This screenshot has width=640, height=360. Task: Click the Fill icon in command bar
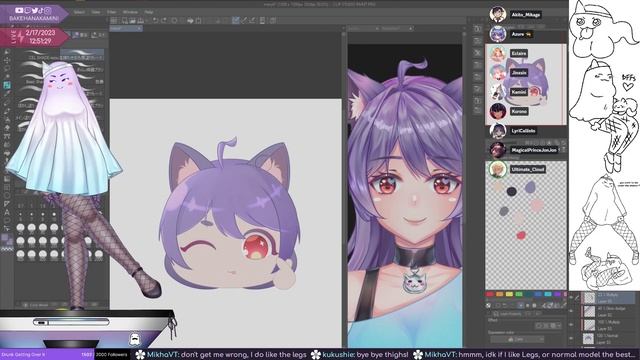pyautogui.click(x=190, y=20)
